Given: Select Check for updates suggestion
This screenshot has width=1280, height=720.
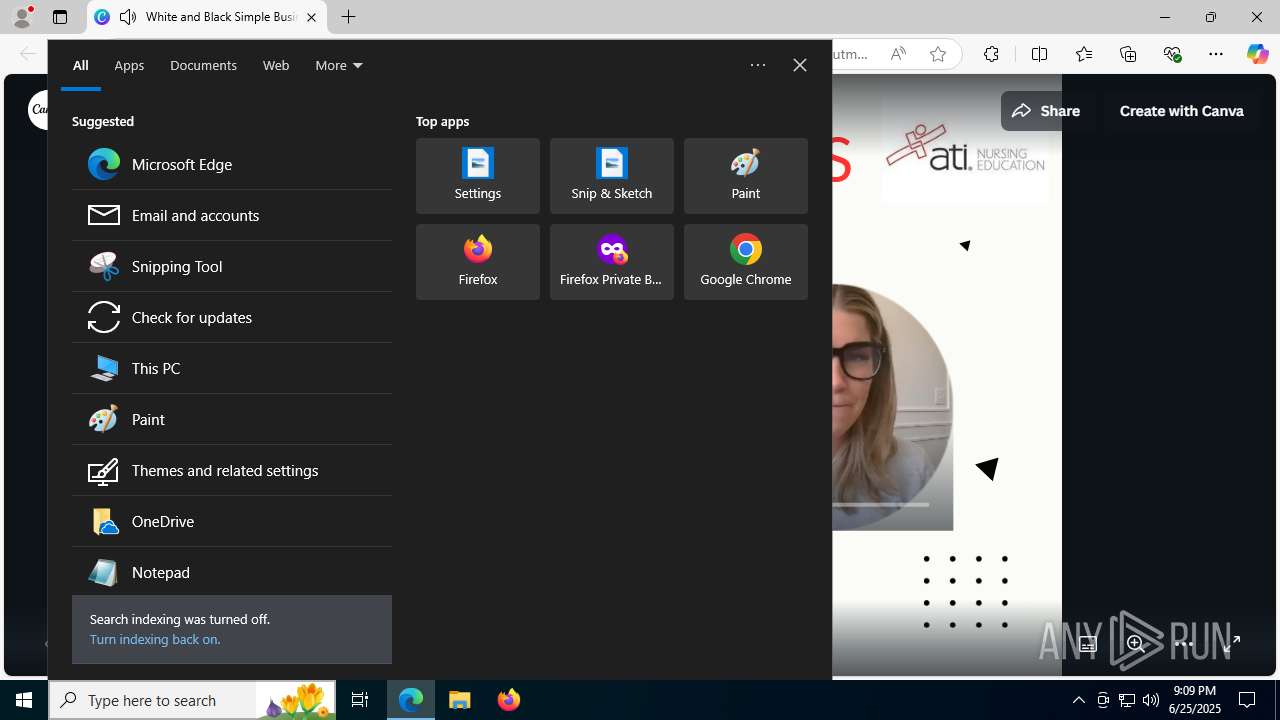Looking at the screenshot, I should (231, 317).
